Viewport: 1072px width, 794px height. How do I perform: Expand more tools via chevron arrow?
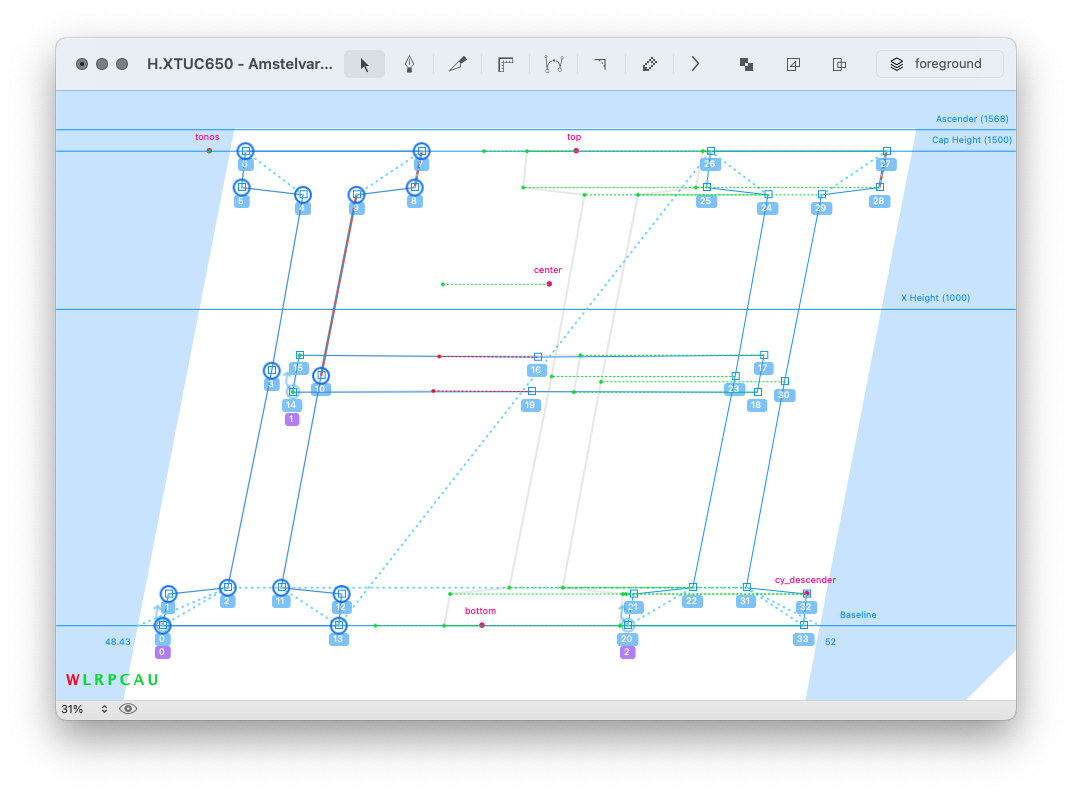pyautogui.click(x=695, y=64)
